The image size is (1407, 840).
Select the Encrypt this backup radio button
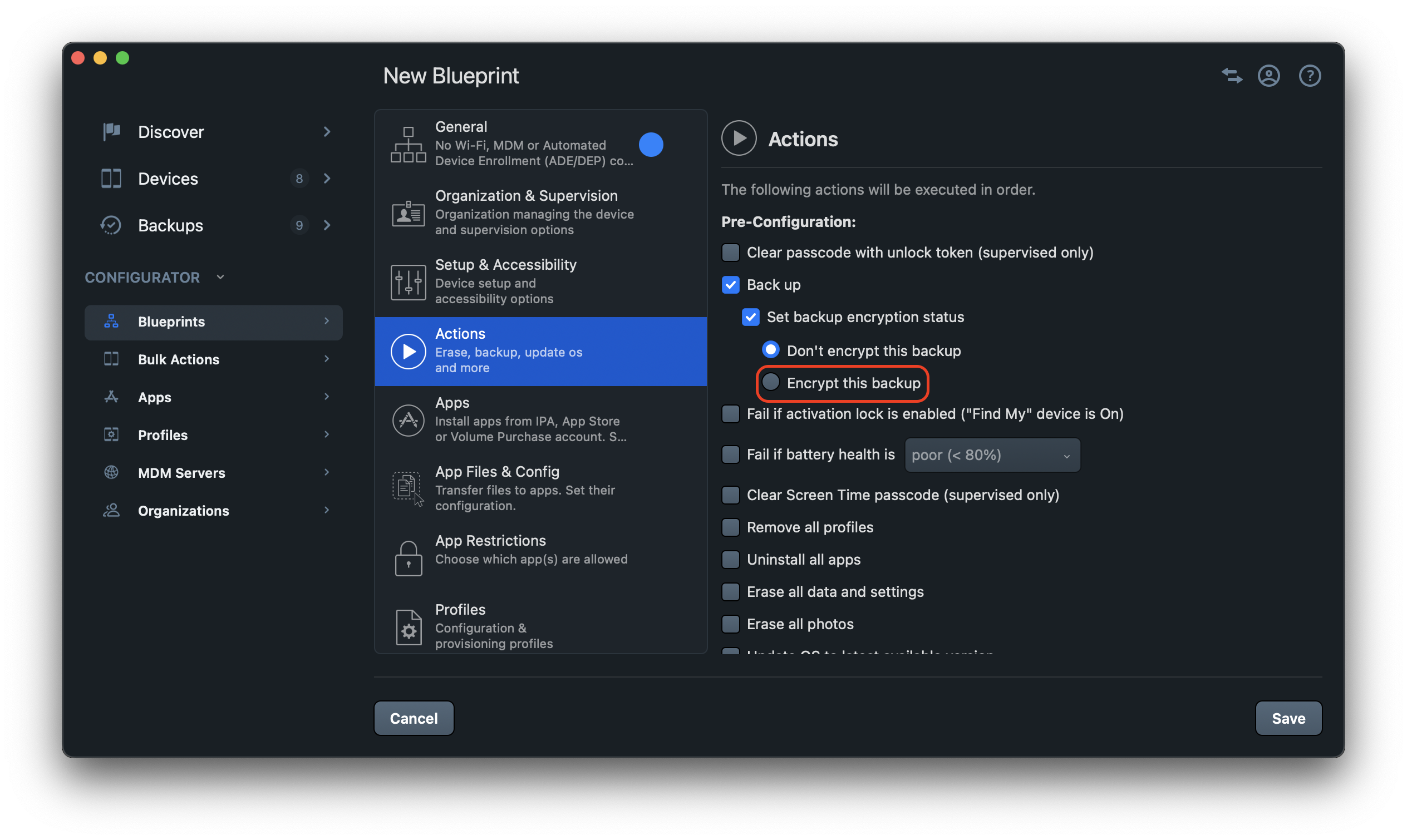click(x=770, y=382)
